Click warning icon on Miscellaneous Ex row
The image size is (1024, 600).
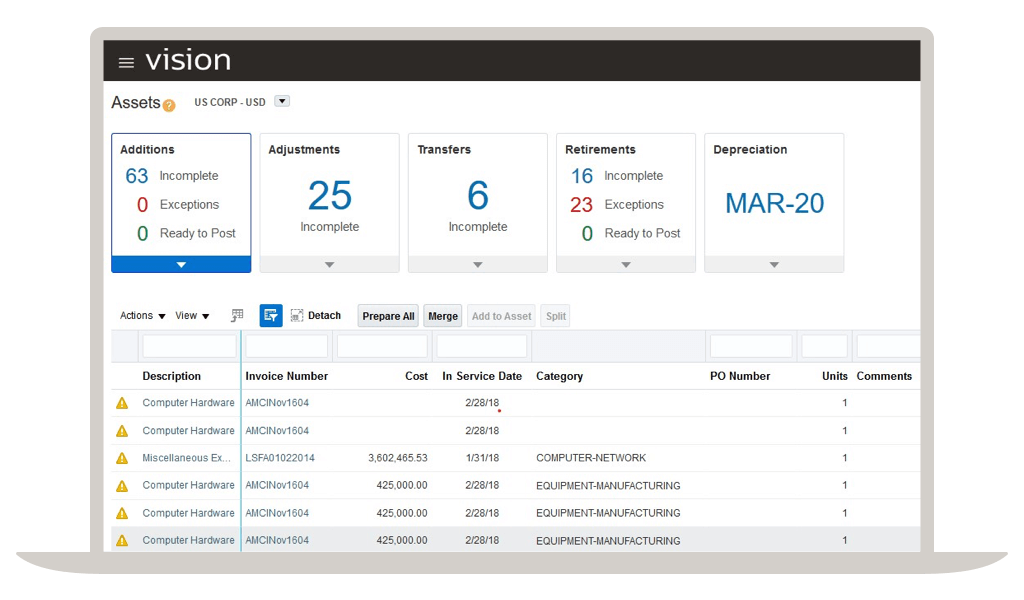122,457
